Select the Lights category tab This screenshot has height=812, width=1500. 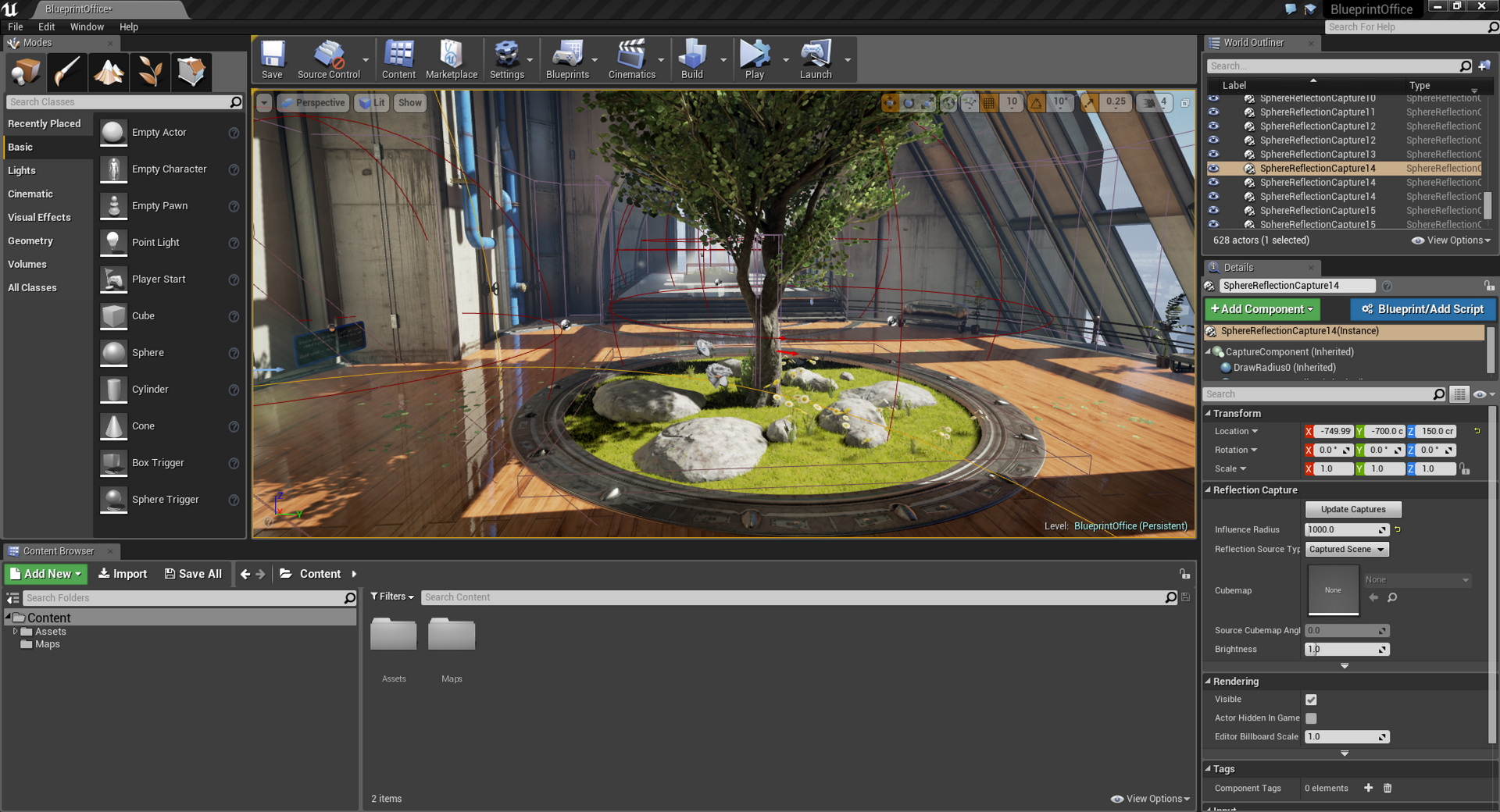22,170
